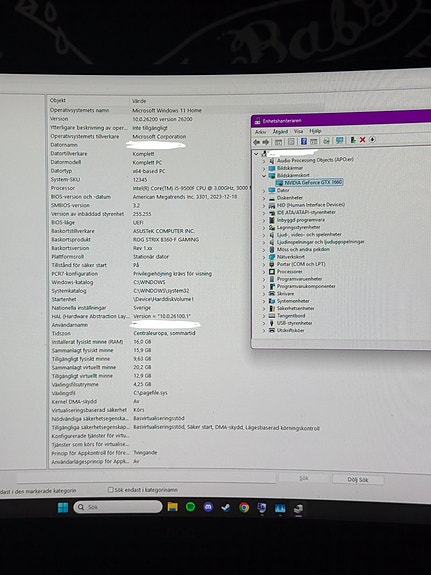Select the NVIDIA GeForce GTX 1660 device

[x=313, y=182]
